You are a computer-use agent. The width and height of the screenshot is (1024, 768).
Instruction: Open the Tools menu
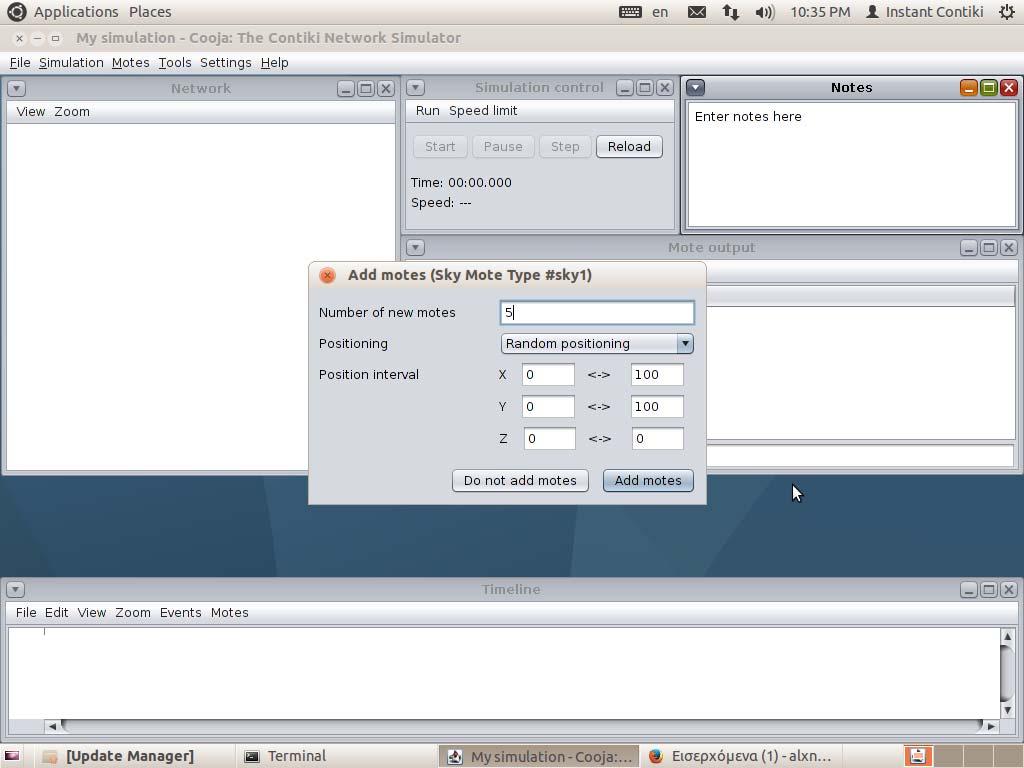click(174, 63)
